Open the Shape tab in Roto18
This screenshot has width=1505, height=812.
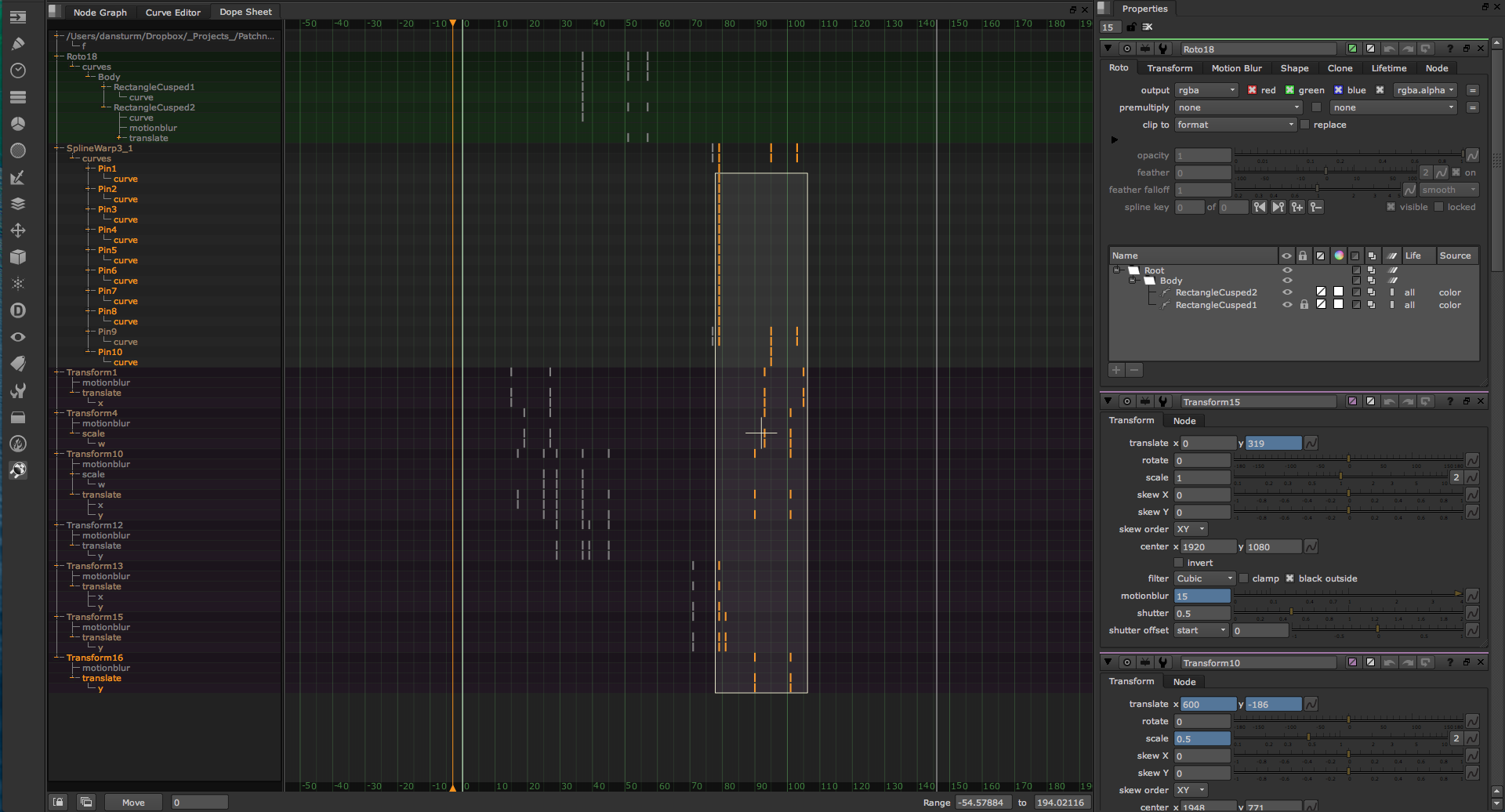click(1294, 68)
